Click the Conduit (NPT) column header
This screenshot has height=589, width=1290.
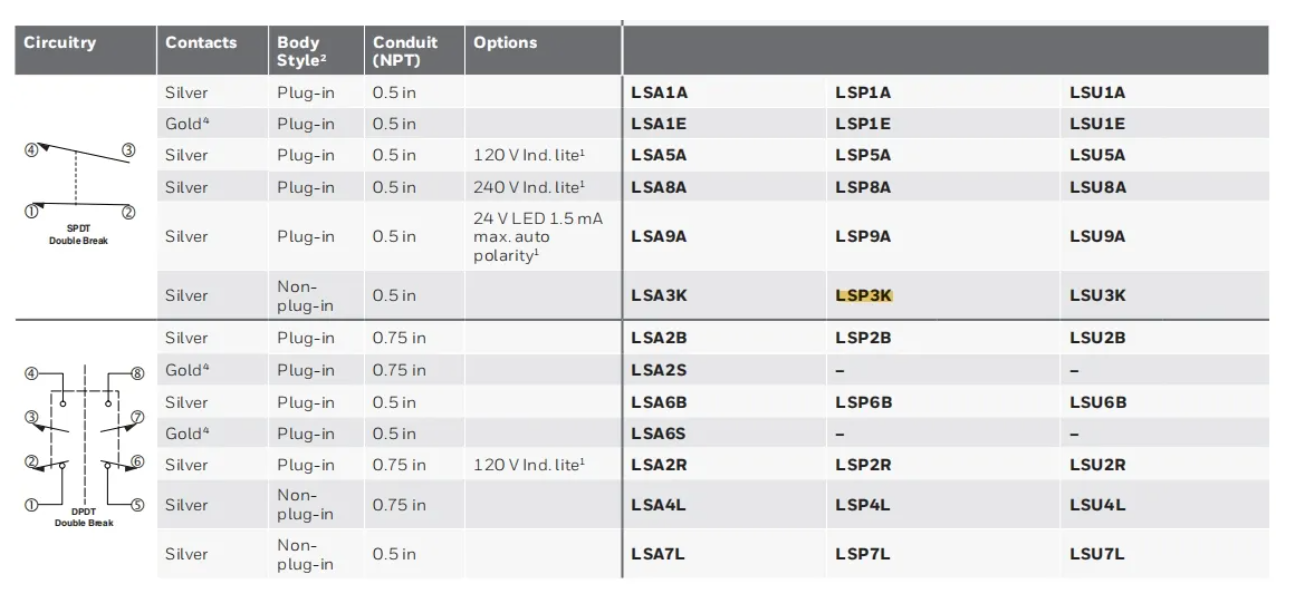tap(405, 51)
